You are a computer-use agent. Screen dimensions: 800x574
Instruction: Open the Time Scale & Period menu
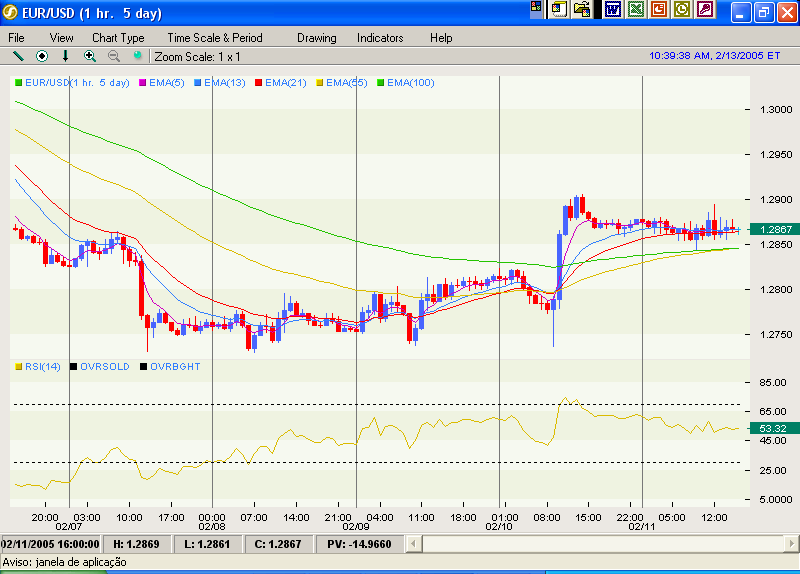[215, 38]
